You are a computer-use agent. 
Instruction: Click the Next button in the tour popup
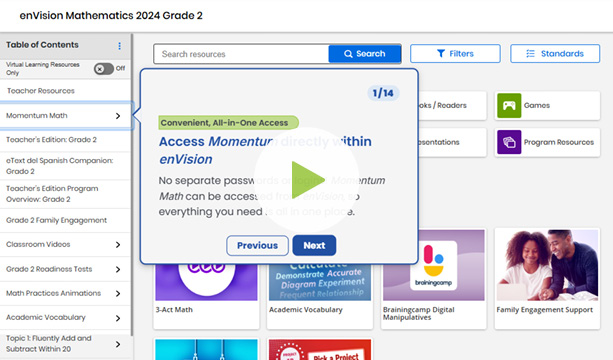[x=314, y=245]
